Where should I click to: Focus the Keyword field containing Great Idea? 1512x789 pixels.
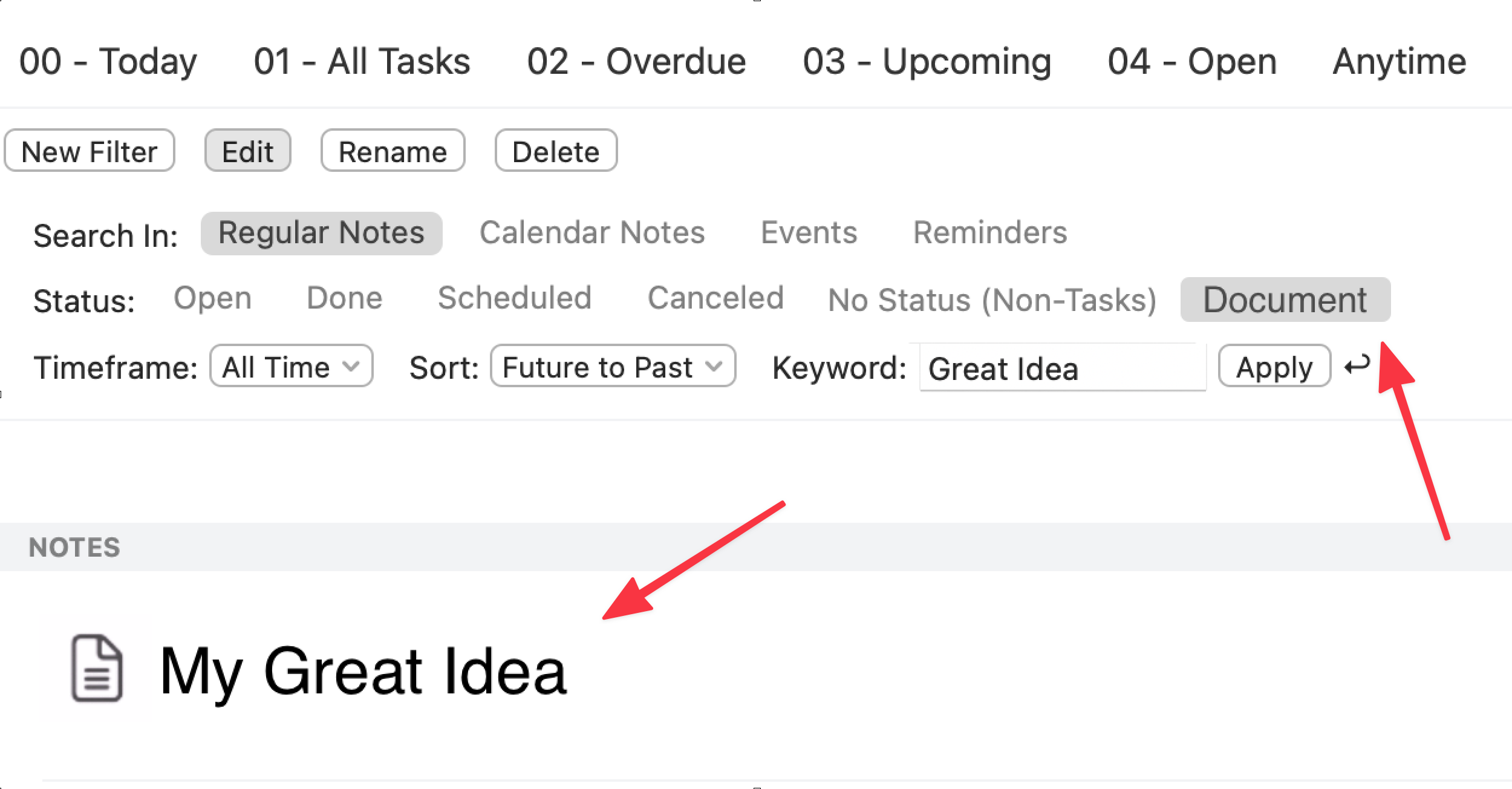pos(1063,367)
